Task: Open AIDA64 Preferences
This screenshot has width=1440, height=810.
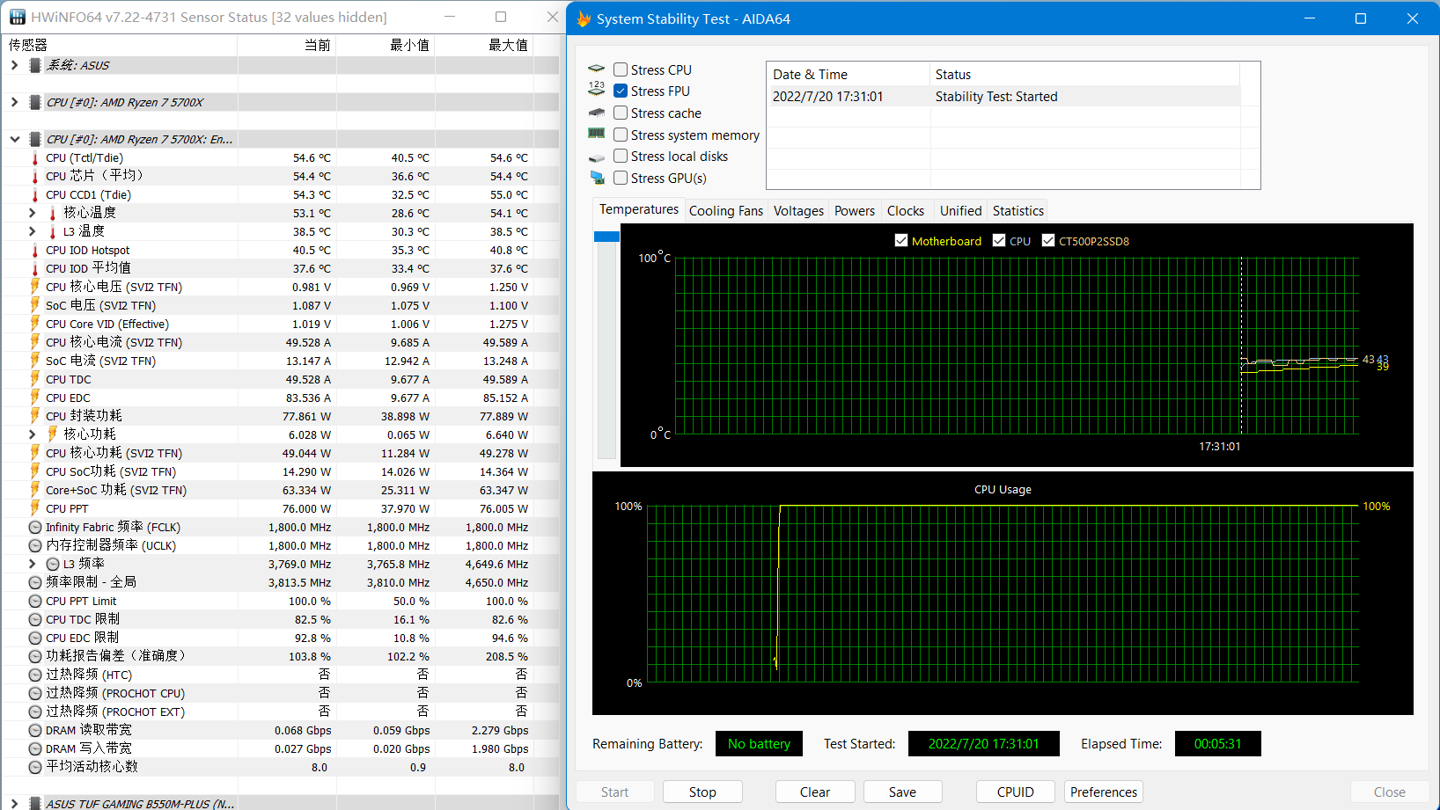Action: point(1103,791)
